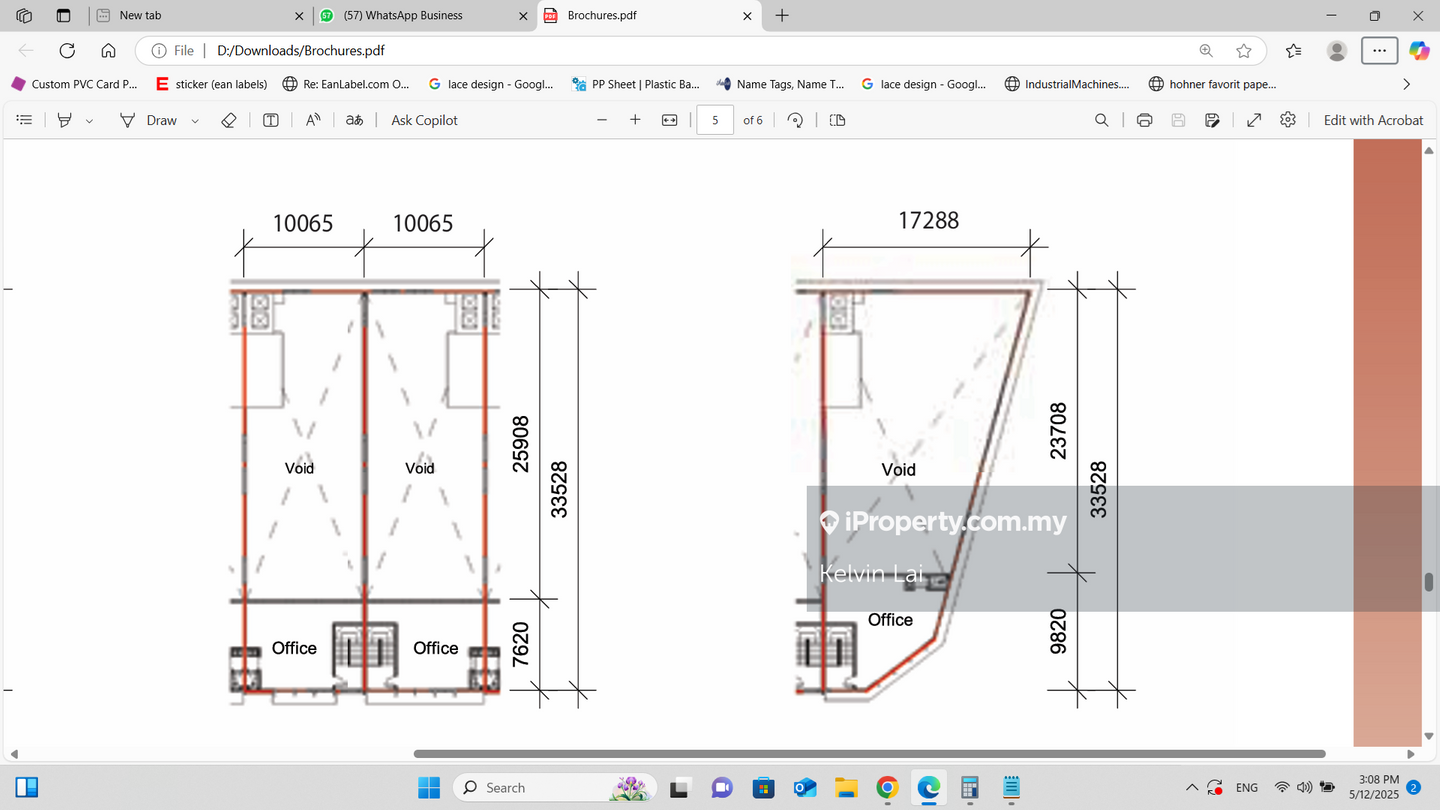
Task: Show more bookmarks with the chevron
Action: 1407,84
